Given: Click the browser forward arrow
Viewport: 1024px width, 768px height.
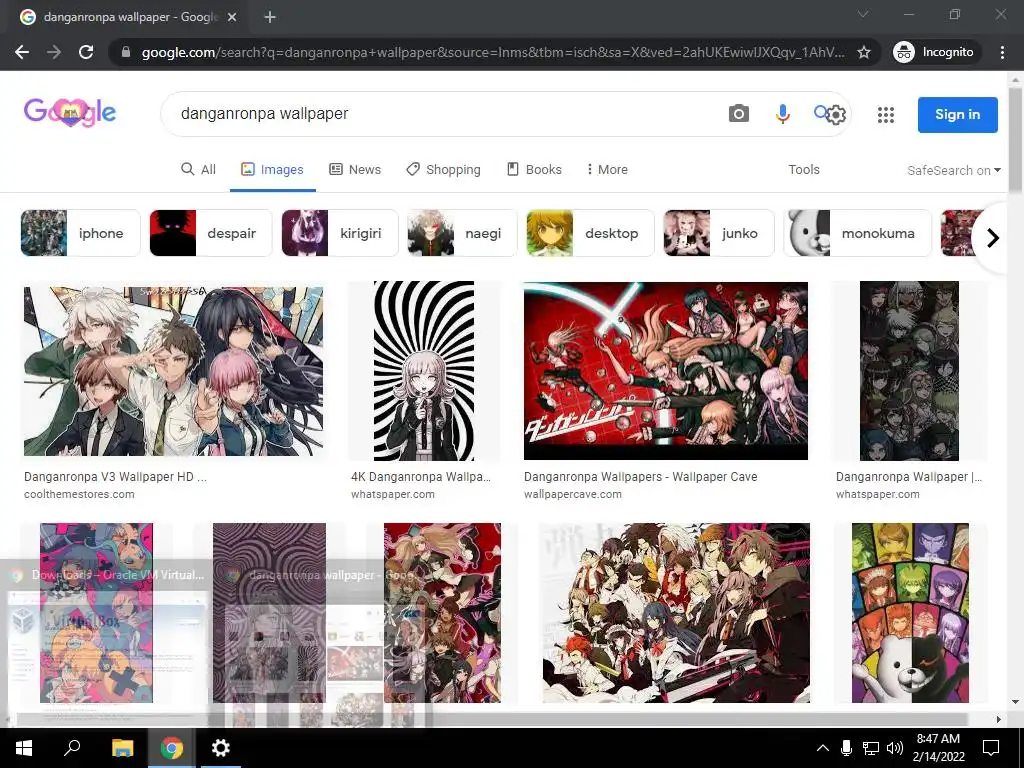Looking at the screenshot, I should (x=54, y=52).
